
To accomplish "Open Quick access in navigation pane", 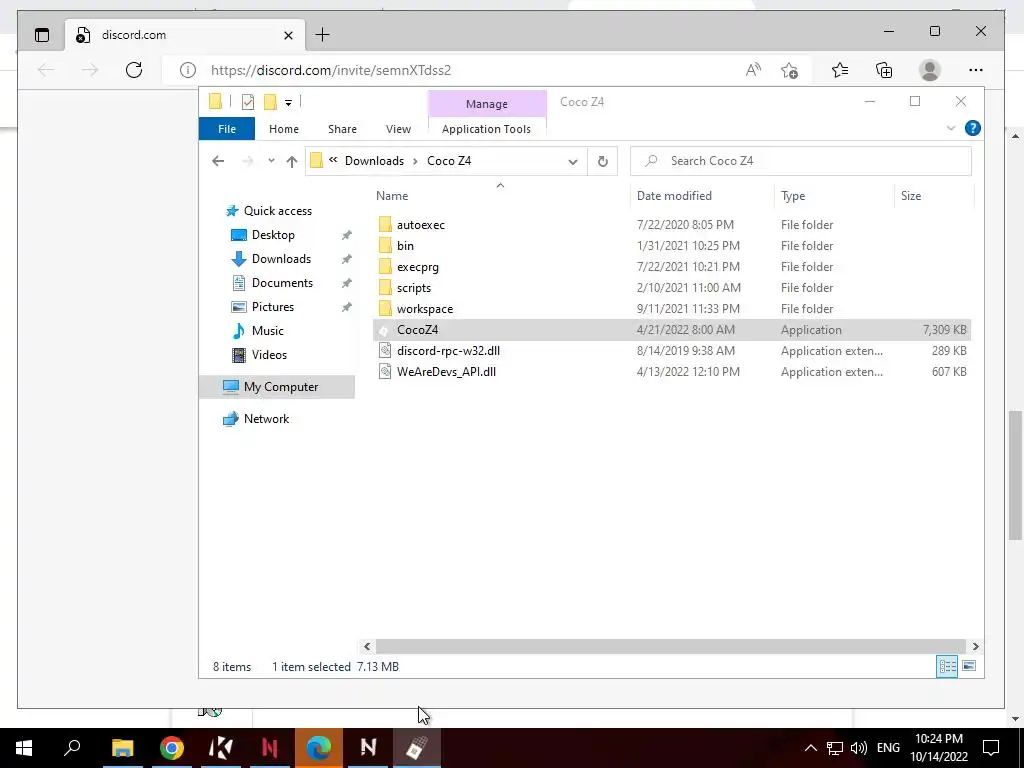I will [x=278, y=211].
